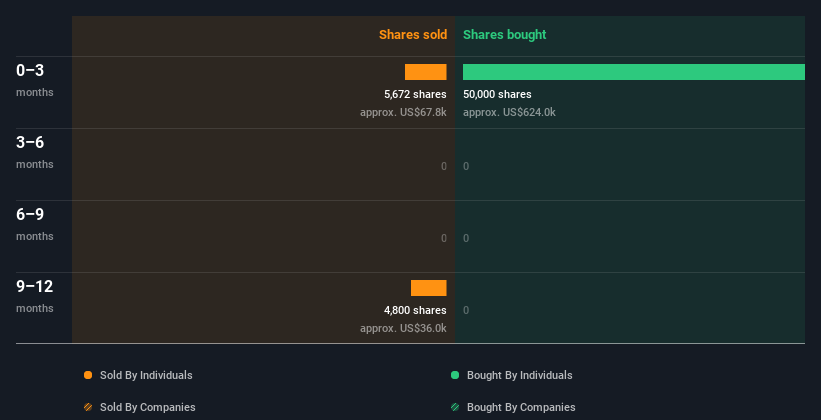821x420 pixels.
Task: Click the zero bought value for 3–6 months
Action: coord(466,167)
